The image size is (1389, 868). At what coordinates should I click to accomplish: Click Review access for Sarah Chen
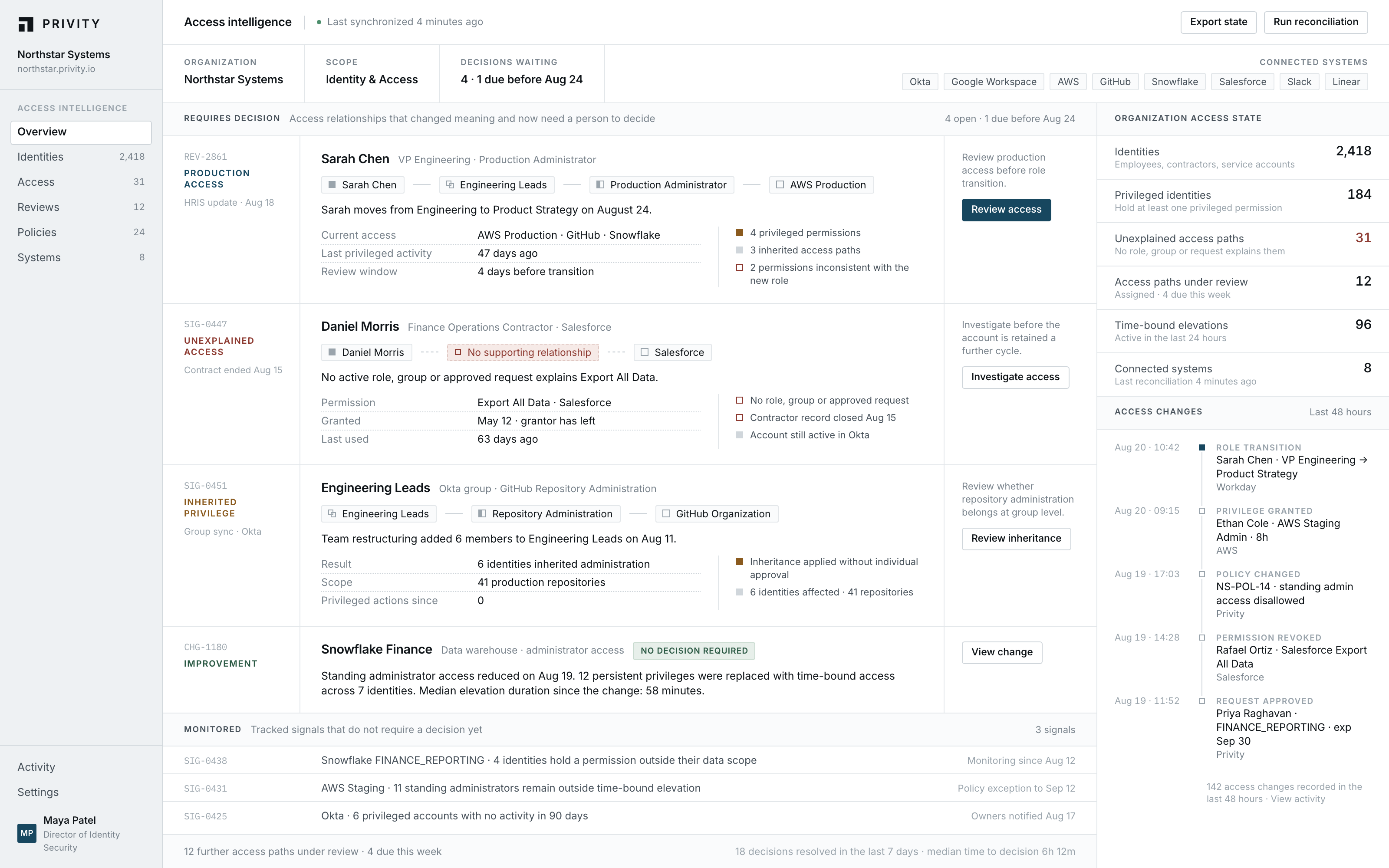tap(1006, 210)
